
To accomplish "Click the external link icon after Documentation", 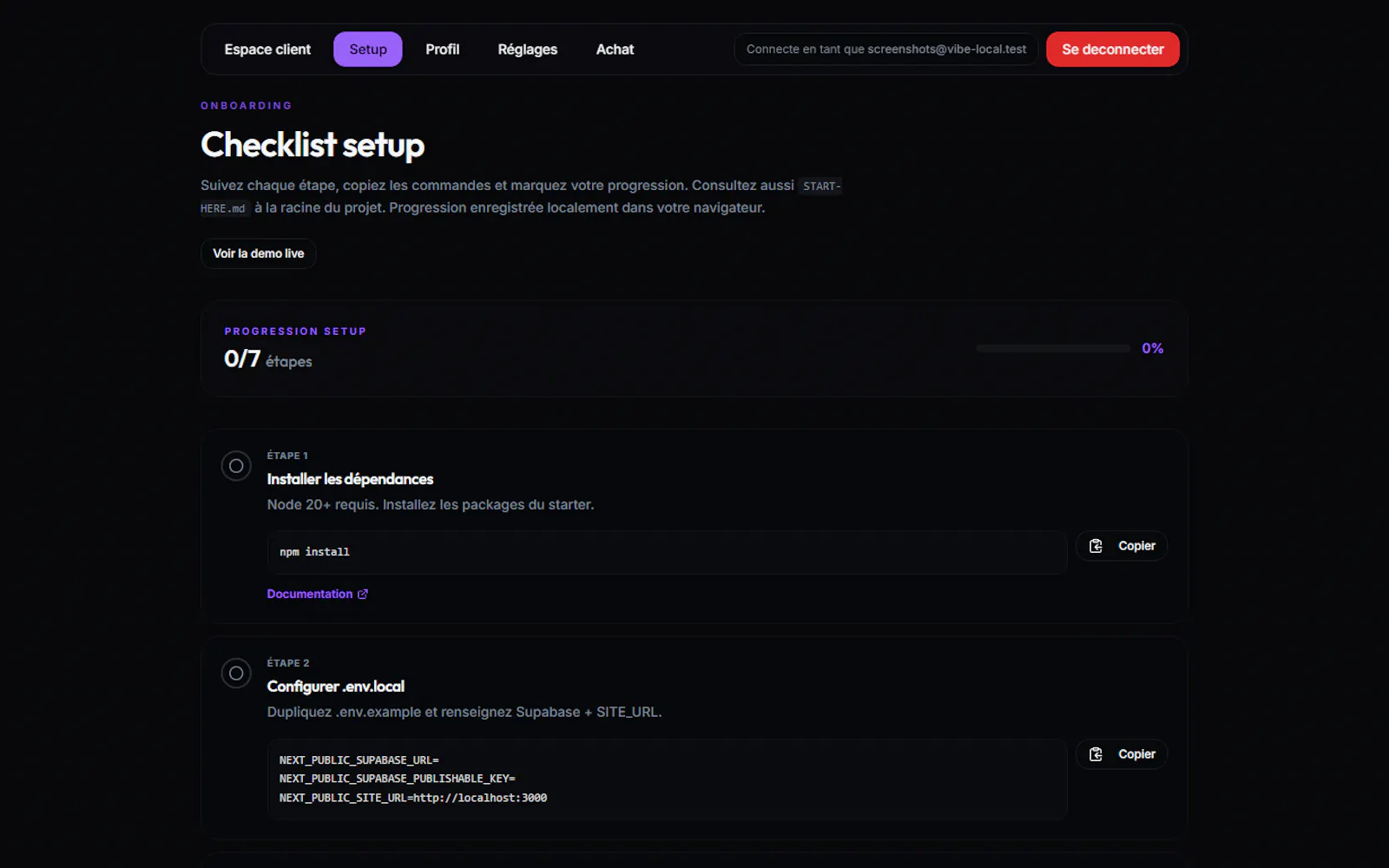I will (x=363, y=595).
